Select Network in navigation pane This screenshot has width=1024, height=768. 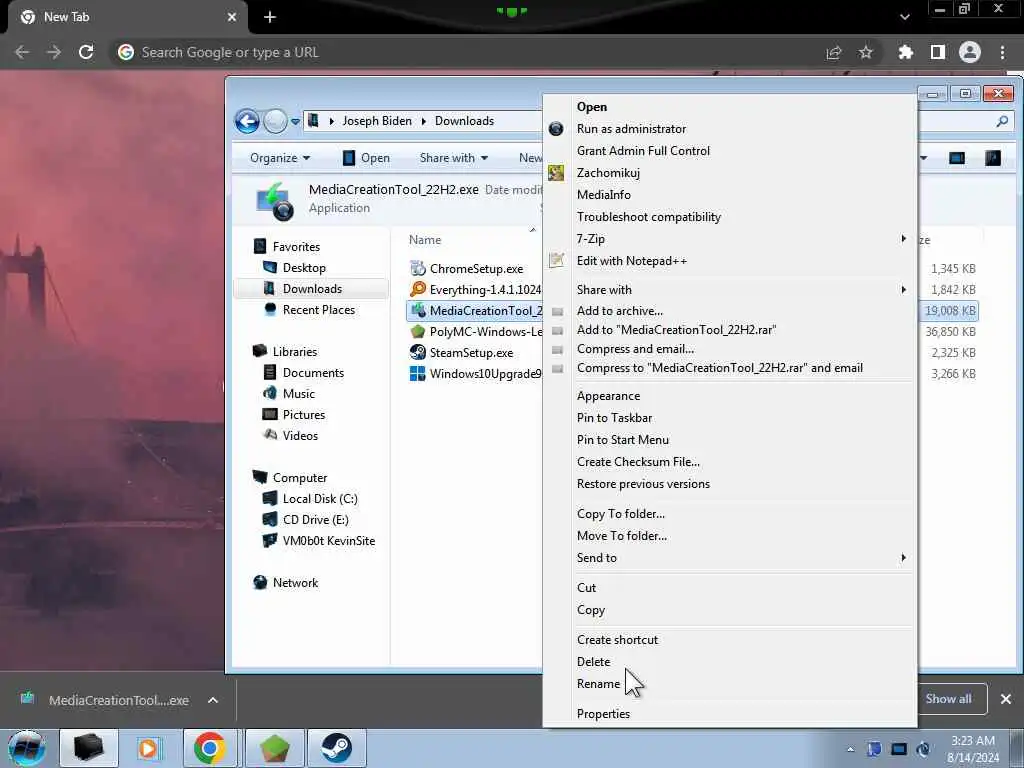coord(295,583)
